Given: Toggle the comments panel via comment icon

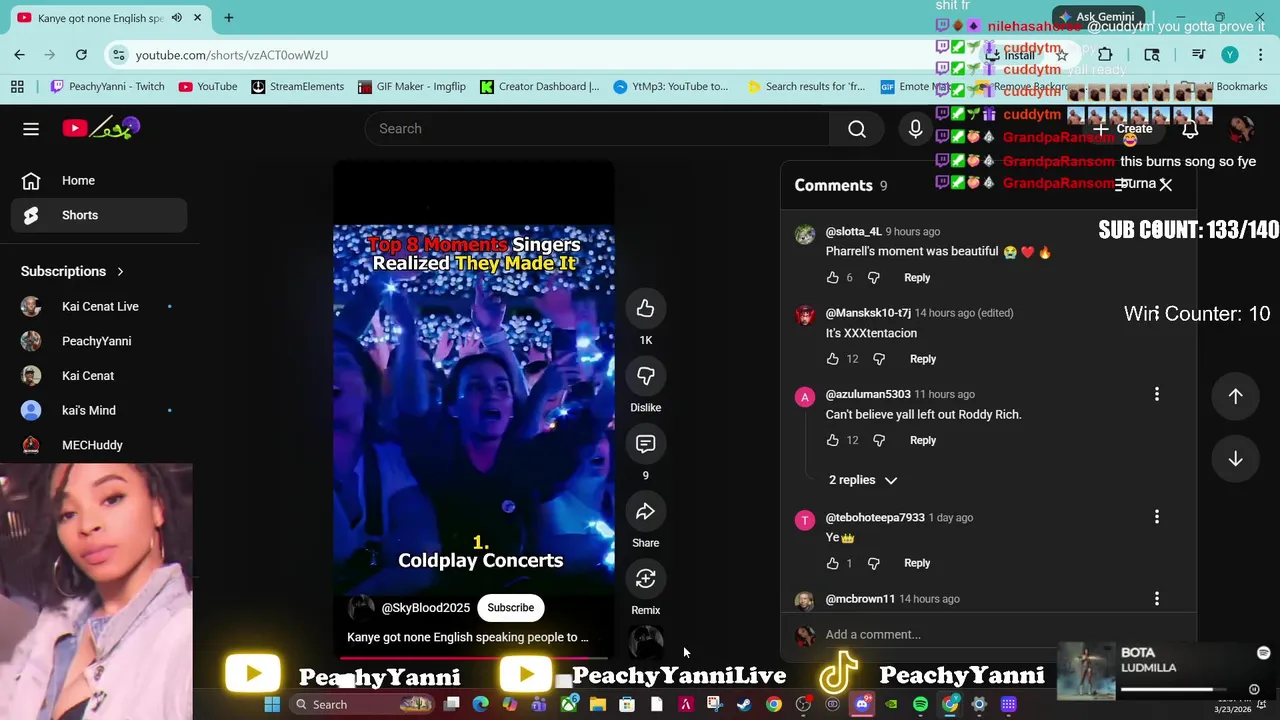Looking at the screenshot, I should click(x=645, y=444).
